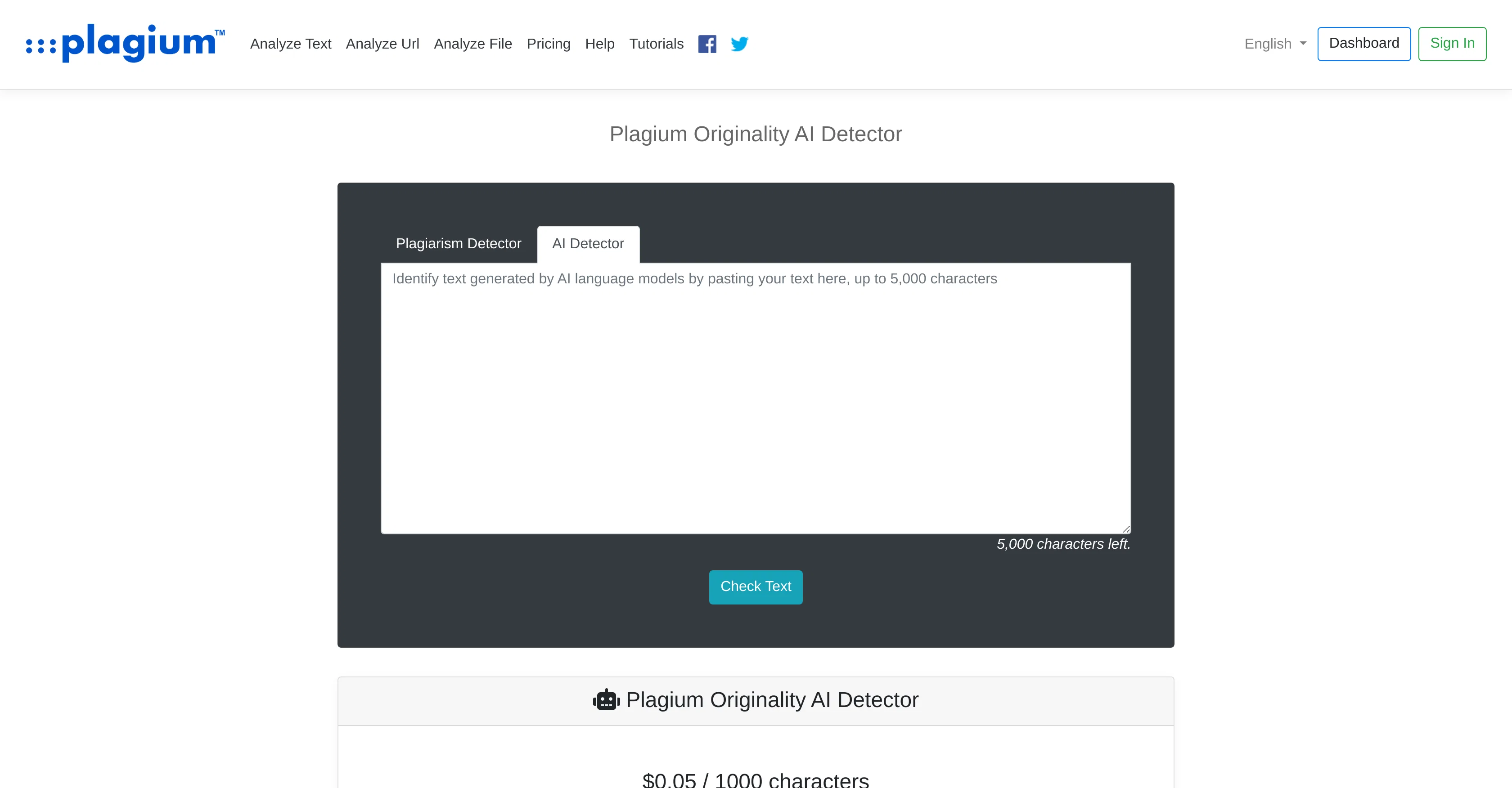Click the '$0.05 / 1000 characters' price text
Image resolution: width=1512 pixels, height=788 pixels.
coord(756,780)
